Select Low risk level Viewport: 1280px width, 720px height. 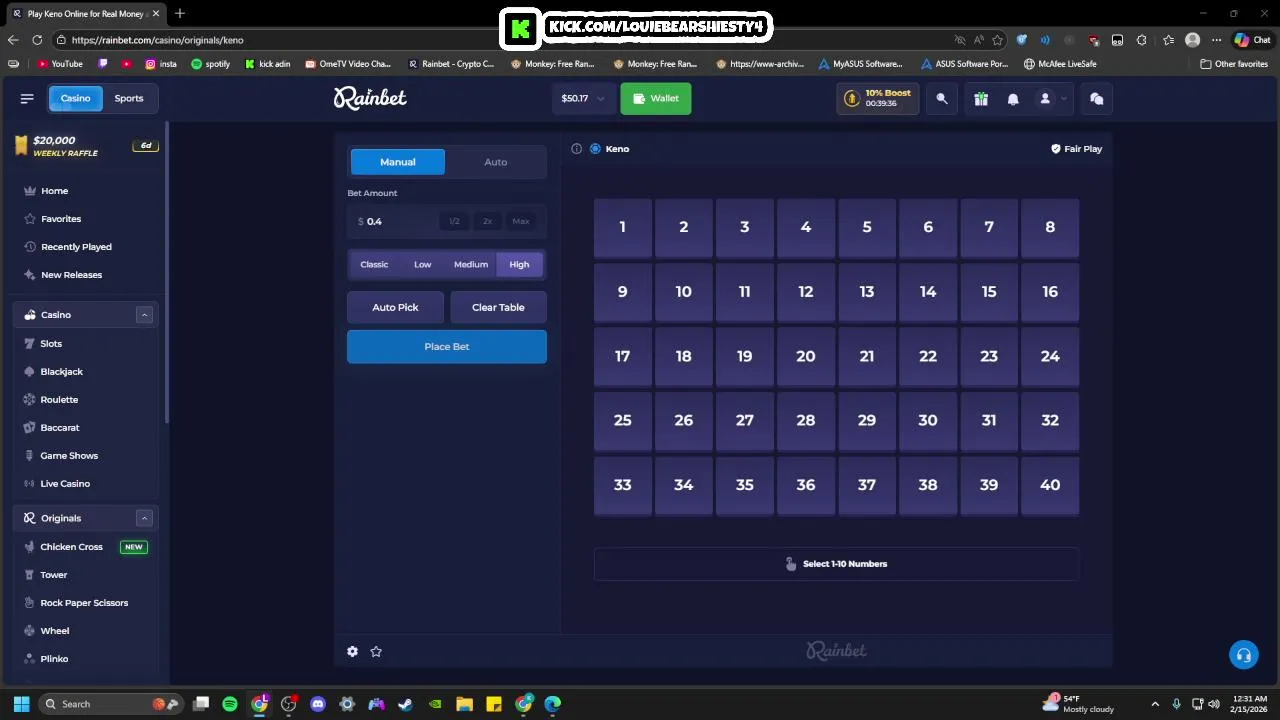423,264
